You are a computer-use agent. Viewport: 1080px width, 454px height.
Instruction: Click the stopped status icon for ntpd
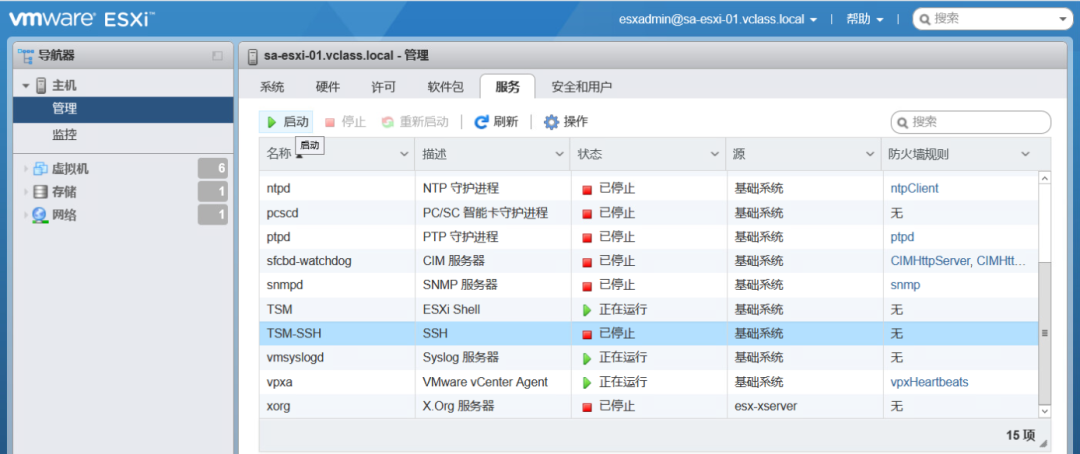(588, 189)
